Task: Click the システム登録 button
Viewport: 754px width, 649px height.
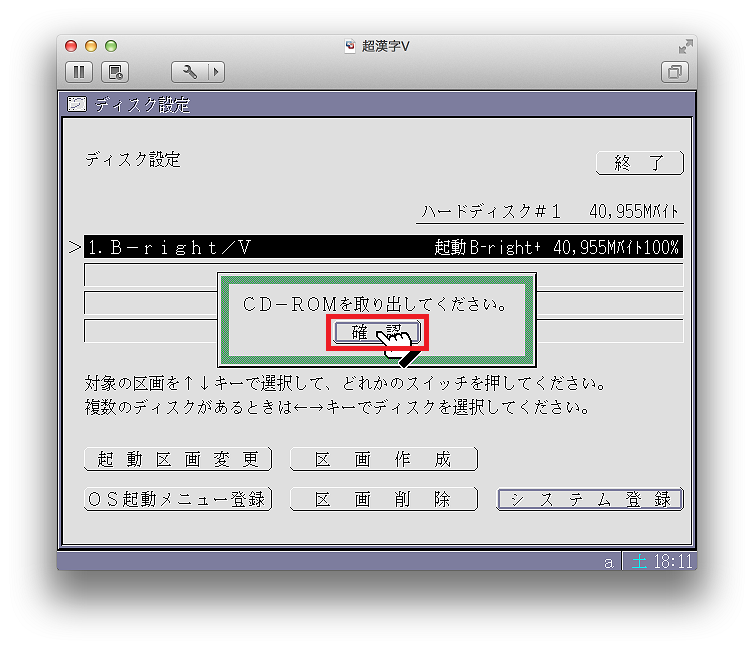Action: point(590,499)
